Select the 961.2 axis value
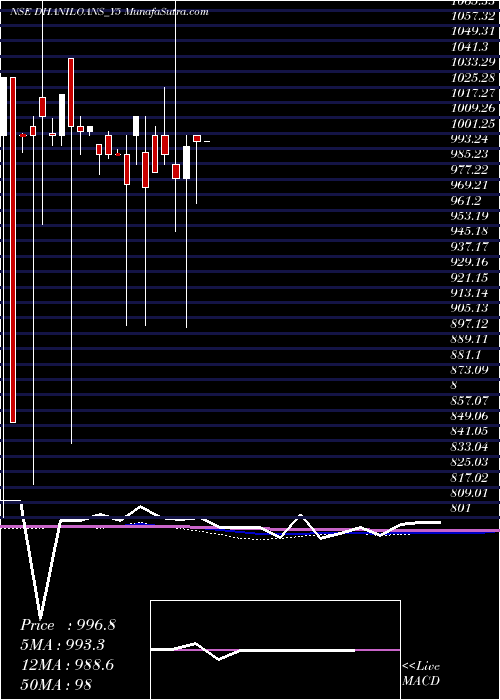 467,200
